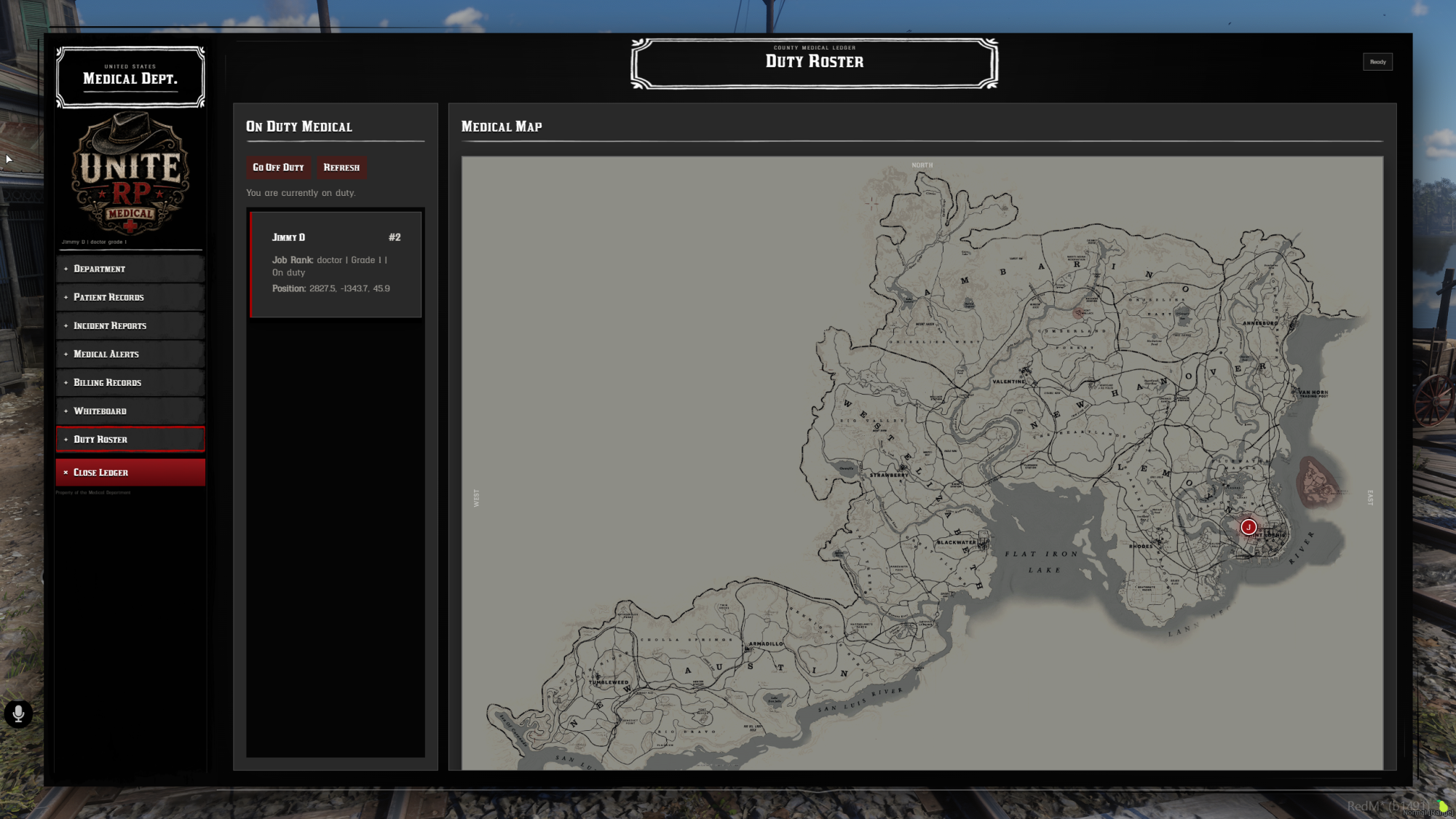The image size is (1456, 819).
Task: Click Van Horn on the medical map
Action: click(x=1314, y=393)
